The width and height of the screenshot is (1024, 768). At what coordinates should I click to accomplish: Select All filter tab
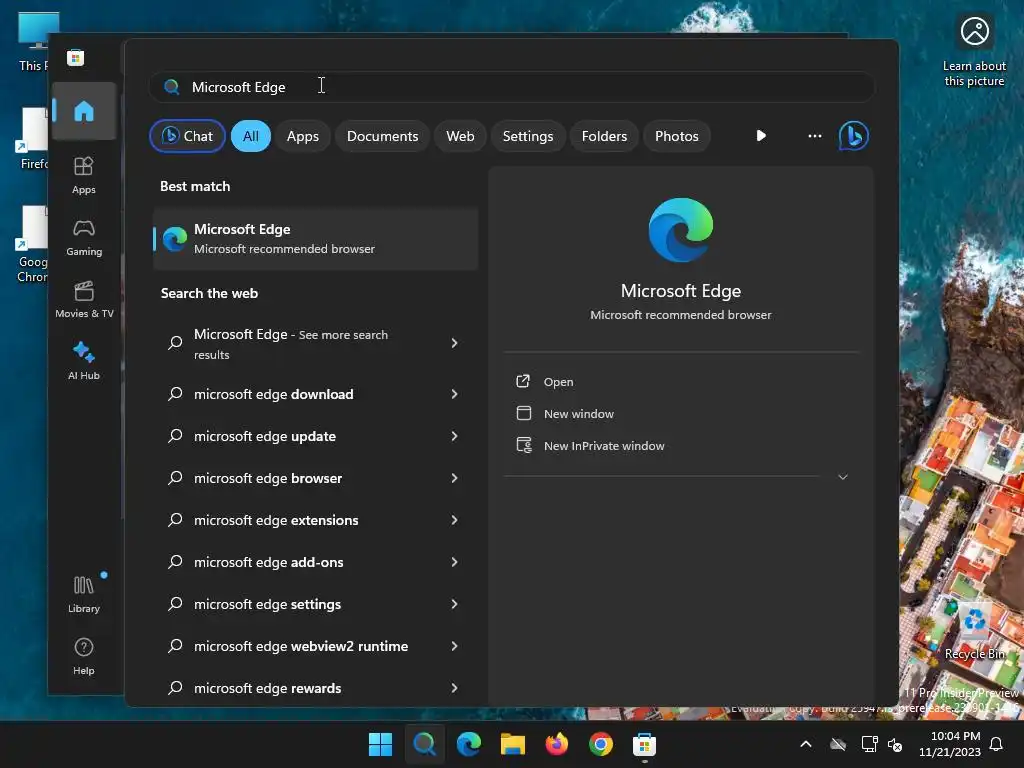tap(251, 136)
